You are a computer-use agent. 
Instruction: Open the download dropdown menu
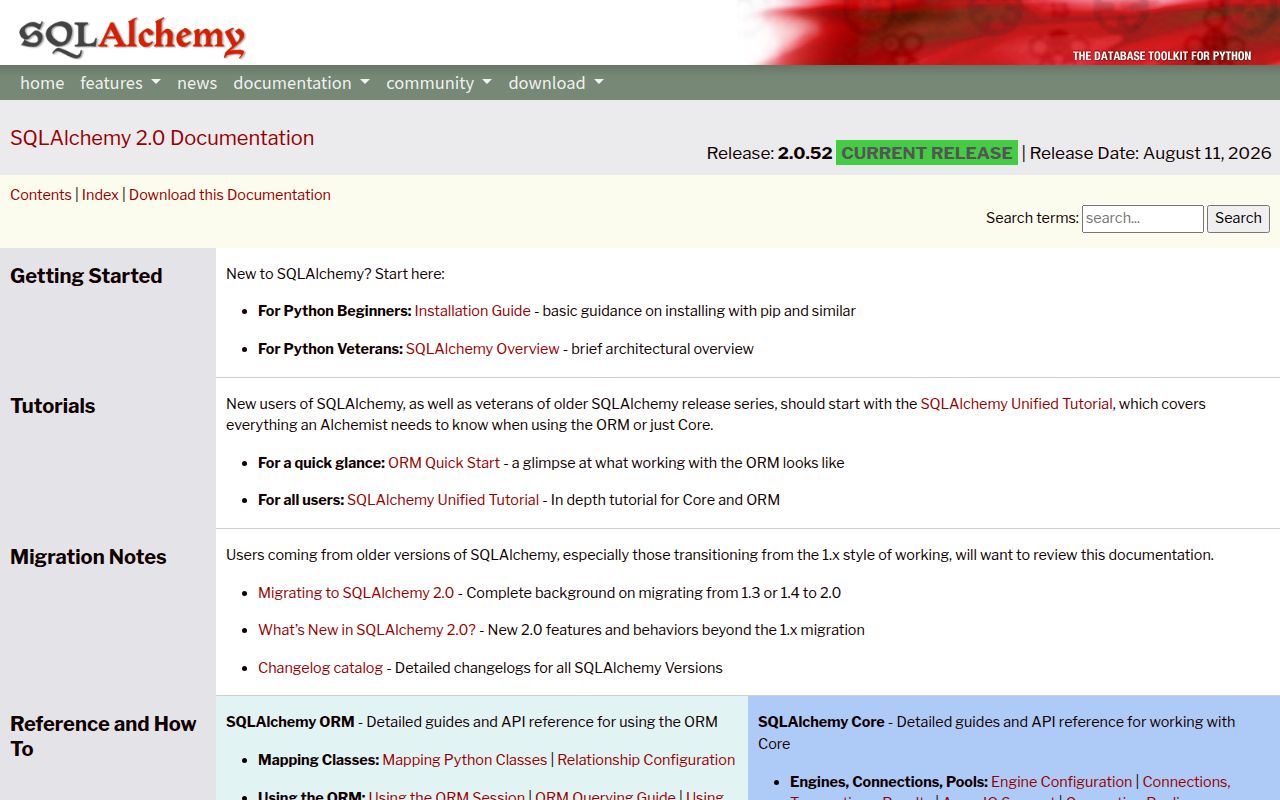(x=556, y=83)
